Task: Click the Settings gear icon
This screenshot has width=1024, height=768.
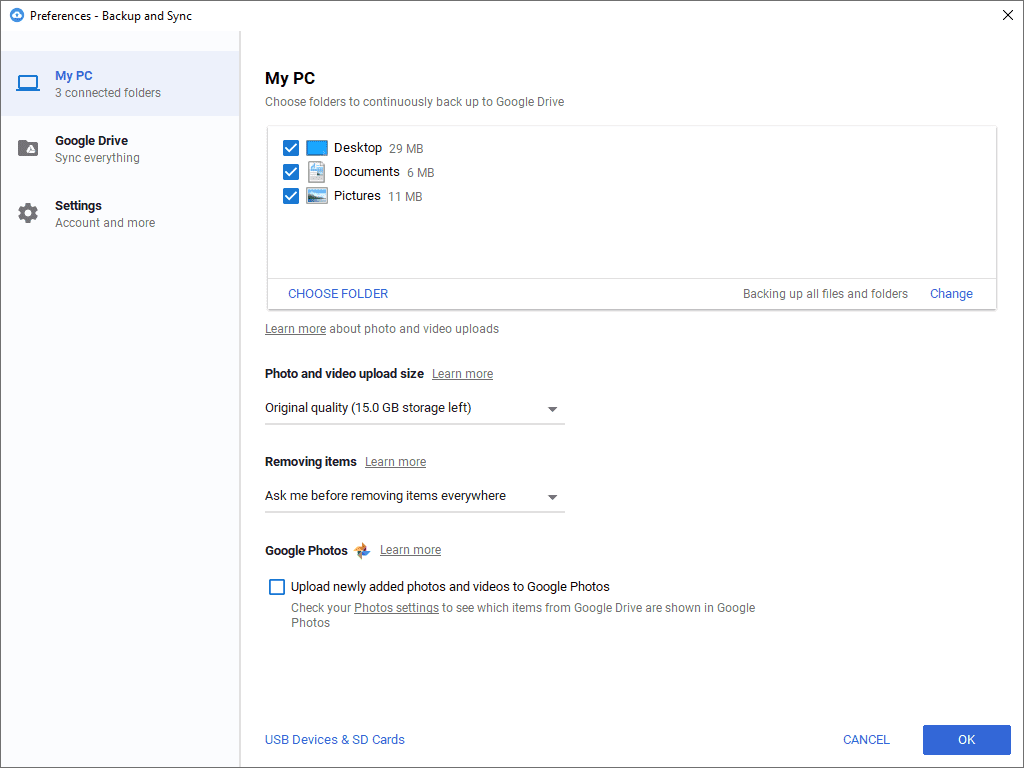Action: (27, 213)
